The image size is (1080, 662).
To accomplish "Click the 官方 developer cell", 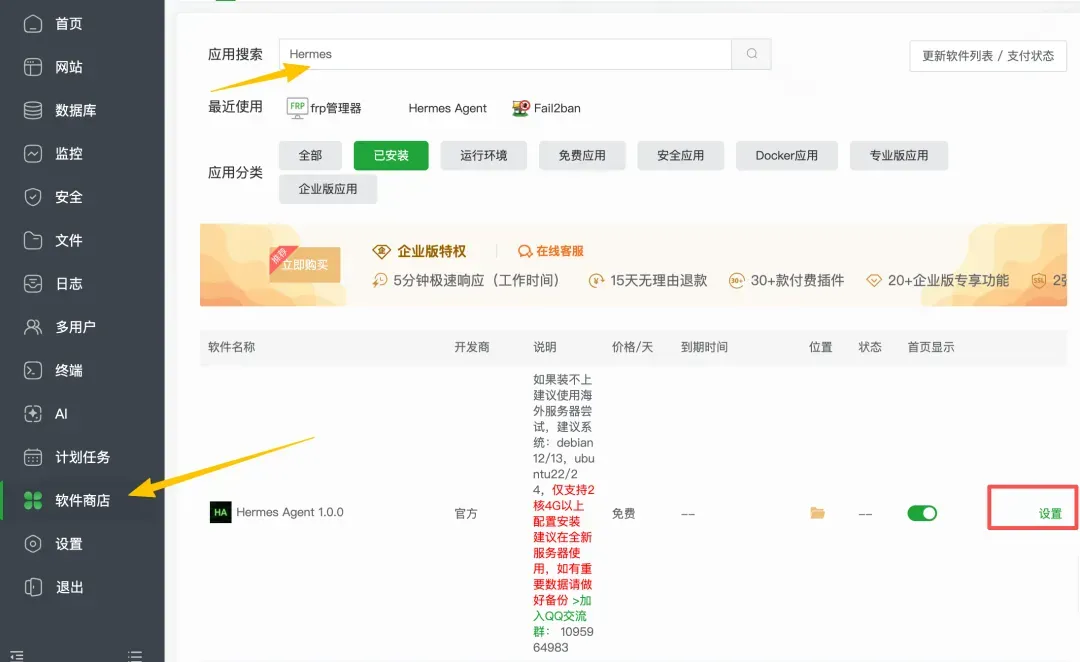I will pos(466,513).
